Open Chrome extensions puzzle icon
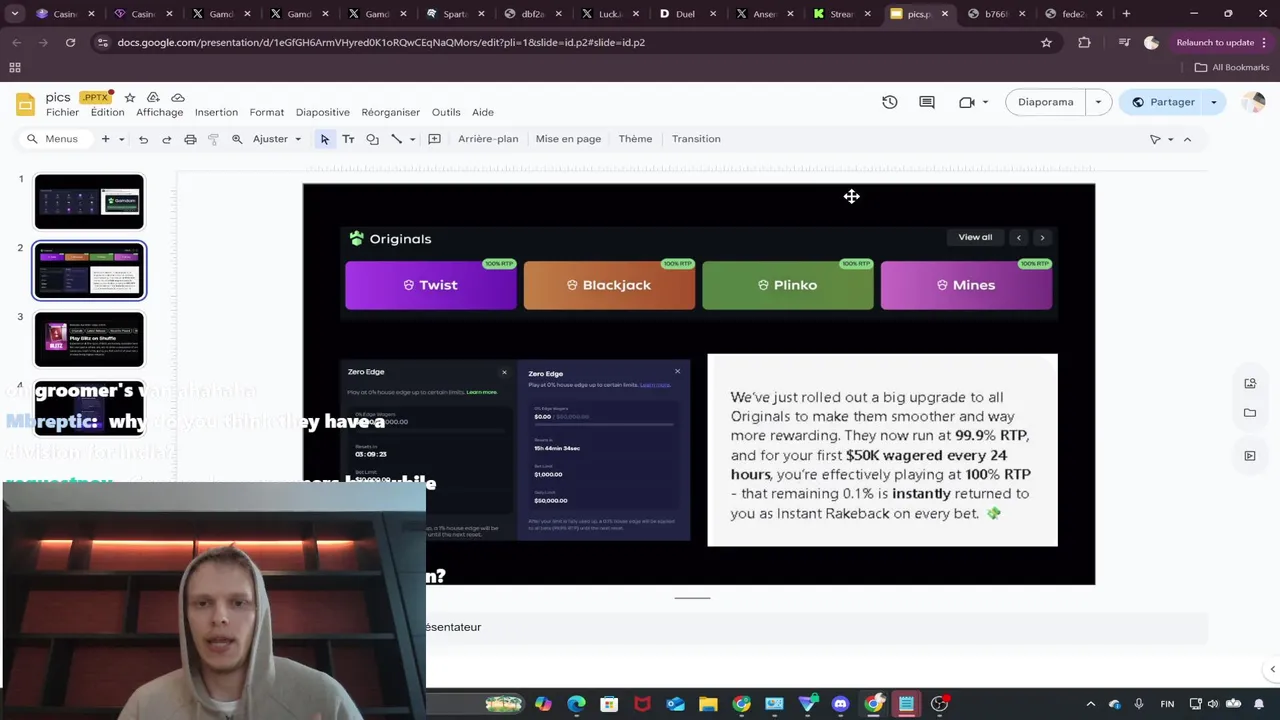 pos(1084,42)
